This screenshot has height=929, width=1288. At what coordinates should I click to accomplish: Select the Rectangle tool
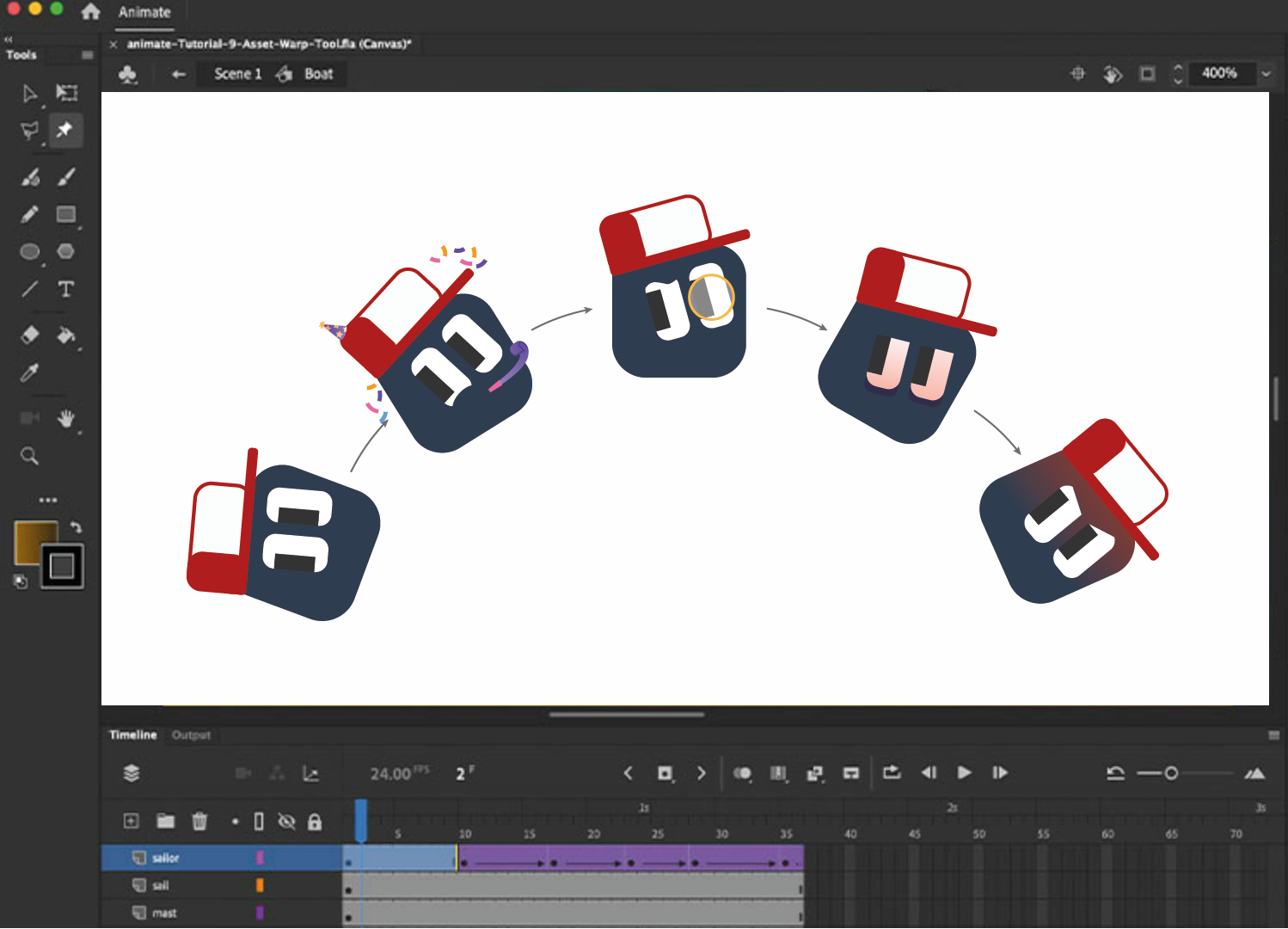[x=66, y=214]
